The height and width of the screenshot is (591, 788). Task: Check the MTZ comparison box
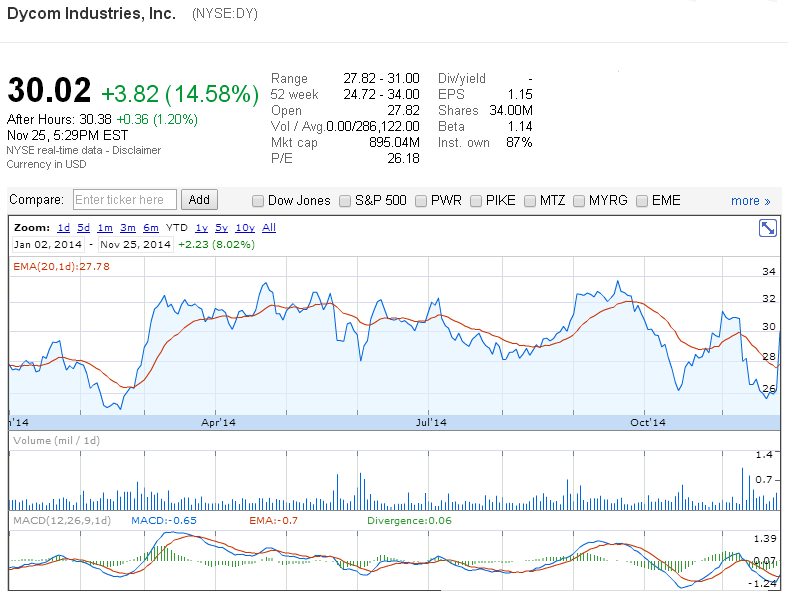tap(530, 201)
